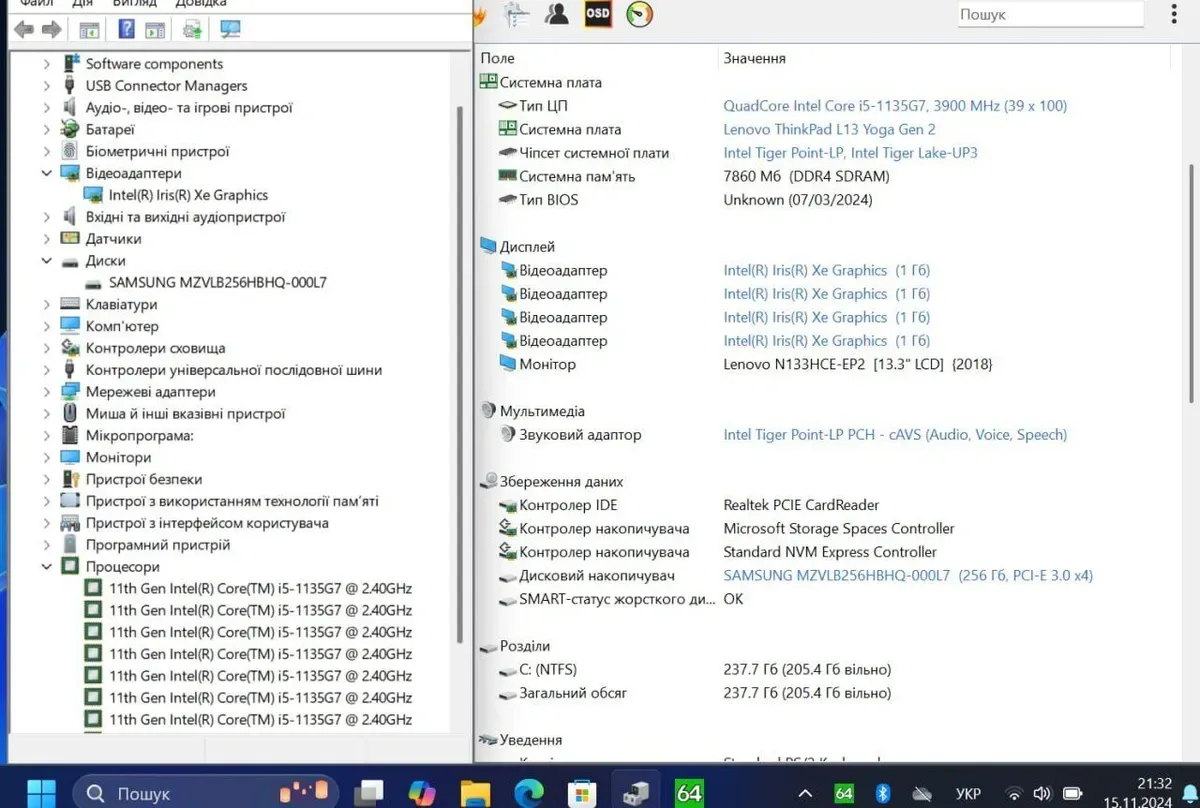Open the Lenovo ThinkPad L13 Yoga Gen 2 link
The image size is (1200, 808).
(829, 129)
